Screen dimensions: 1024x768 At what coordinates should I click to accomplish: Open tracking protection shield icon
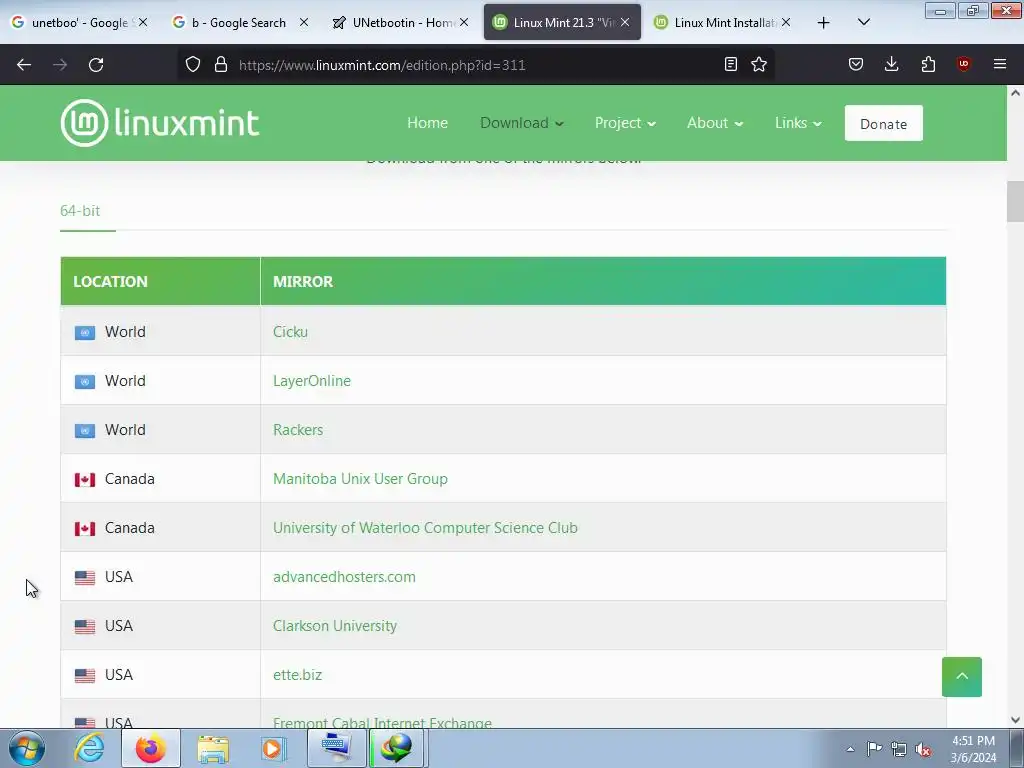pos(193,65)
